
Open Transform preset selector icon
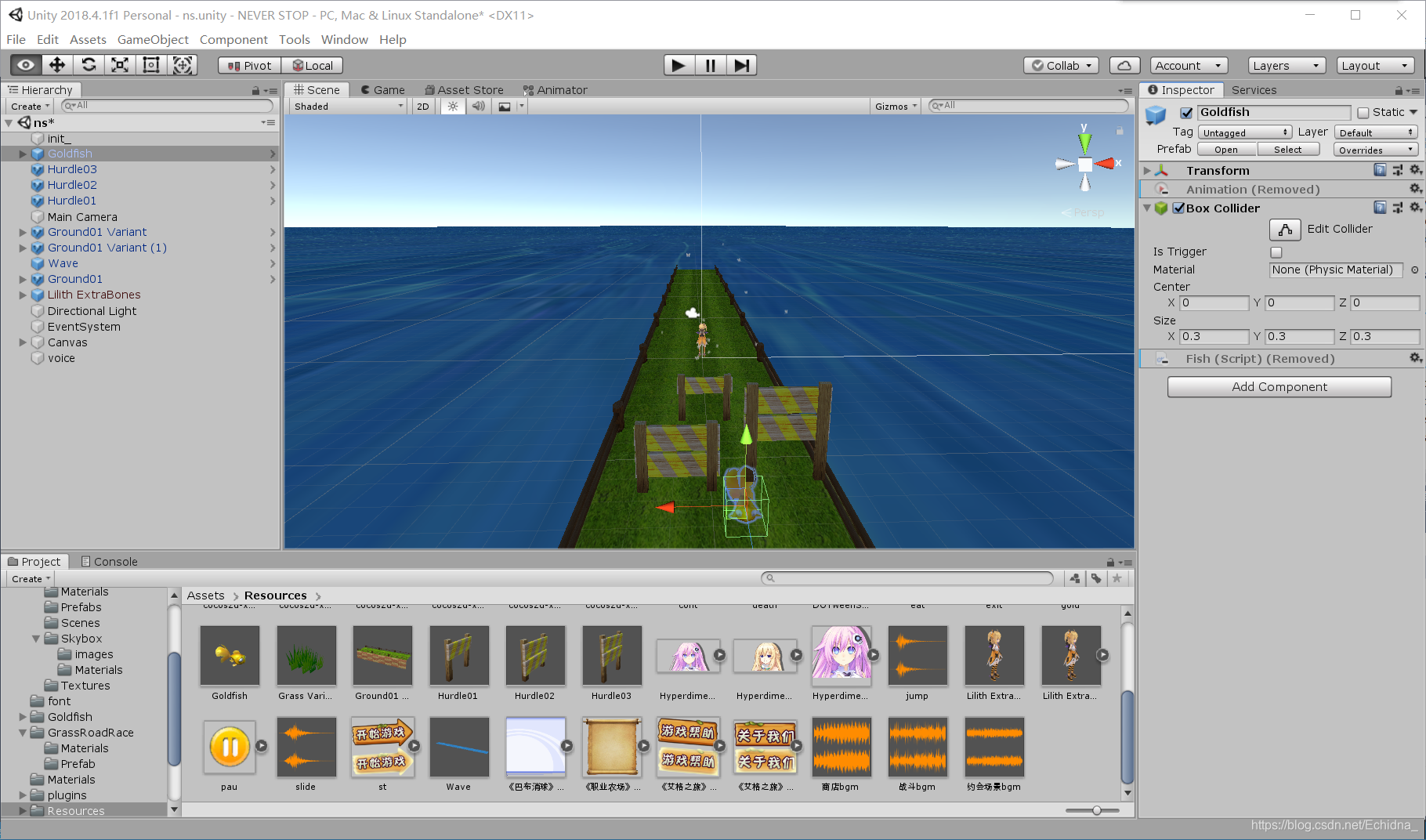coord(1398,170)
